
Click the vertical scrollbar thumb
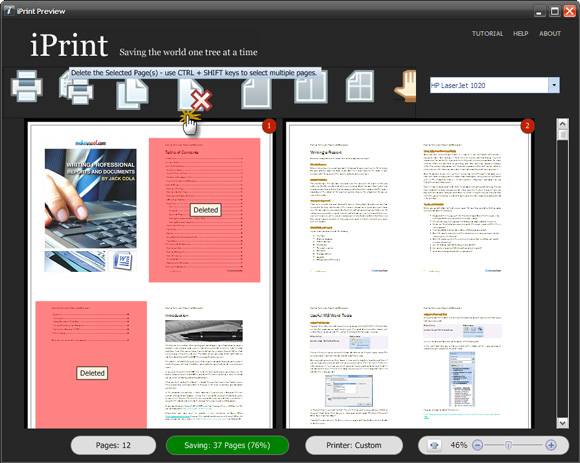(x=562, y=135)
